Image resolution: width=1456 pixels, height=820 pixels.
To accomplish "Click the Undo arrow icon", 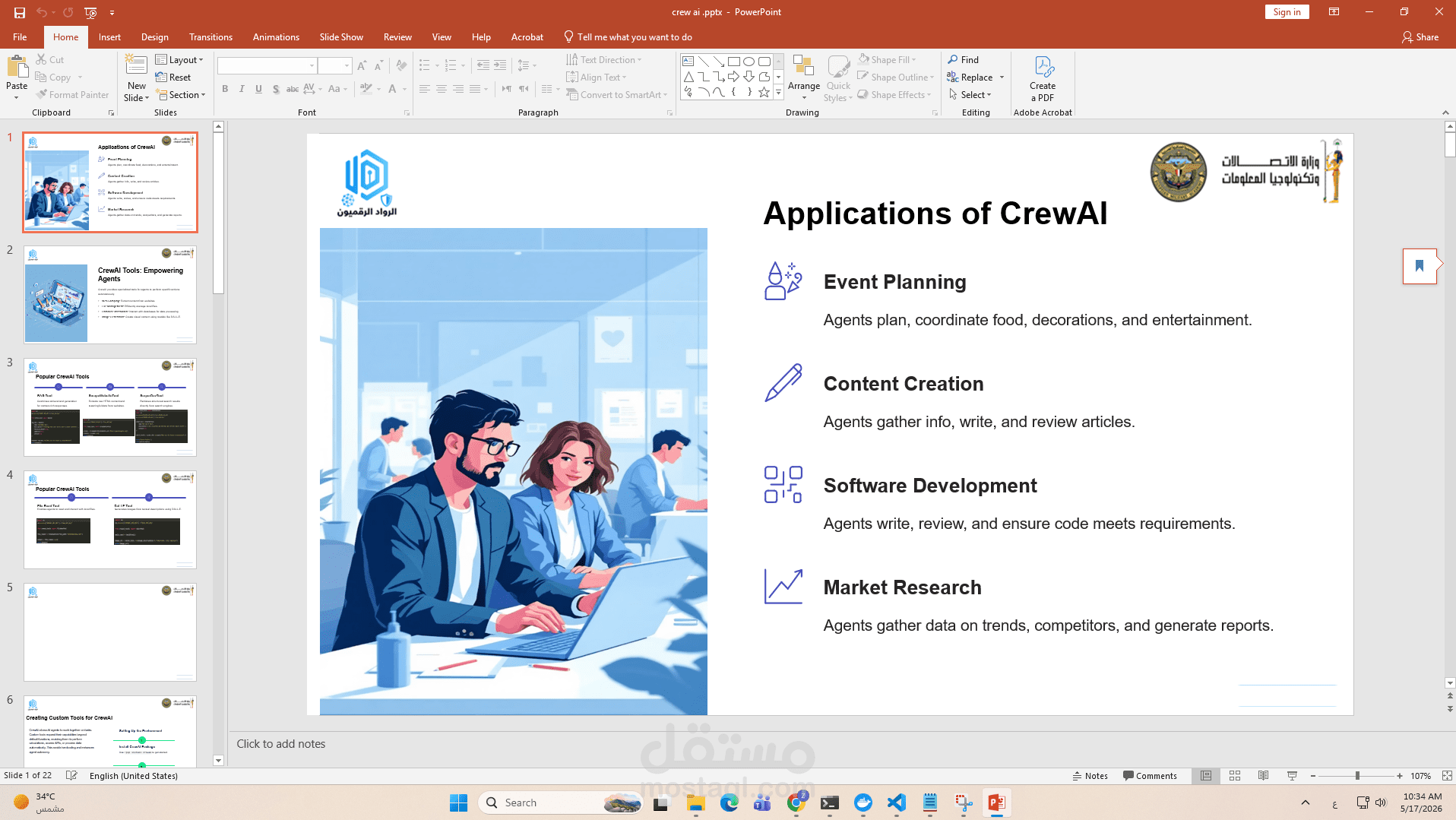I will point(42,12).
